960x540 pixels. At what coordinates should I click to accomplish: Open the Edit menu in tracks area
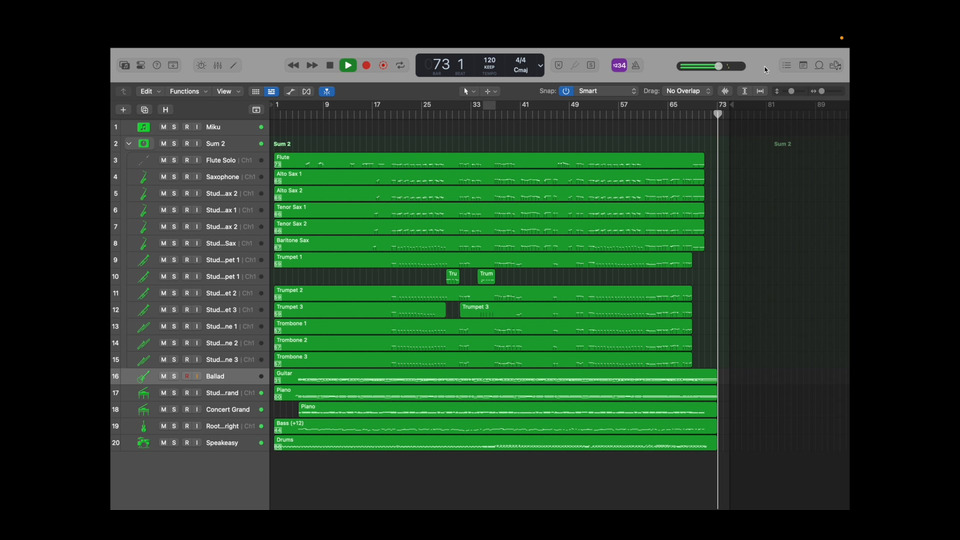[150, 91]
